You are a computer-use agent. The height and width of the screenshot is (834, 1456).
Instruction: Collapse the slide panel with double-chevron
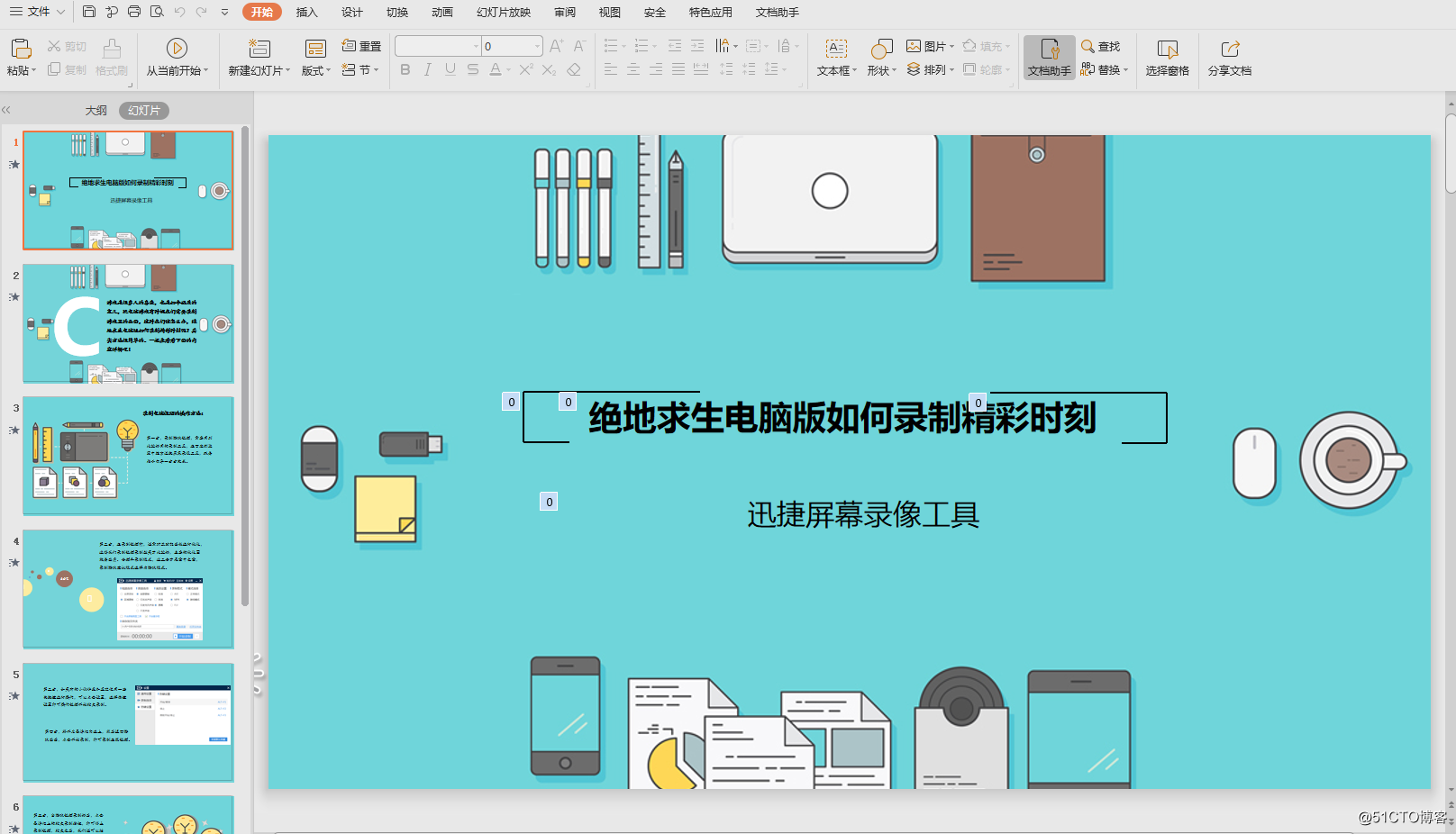(x=6, y=110)
